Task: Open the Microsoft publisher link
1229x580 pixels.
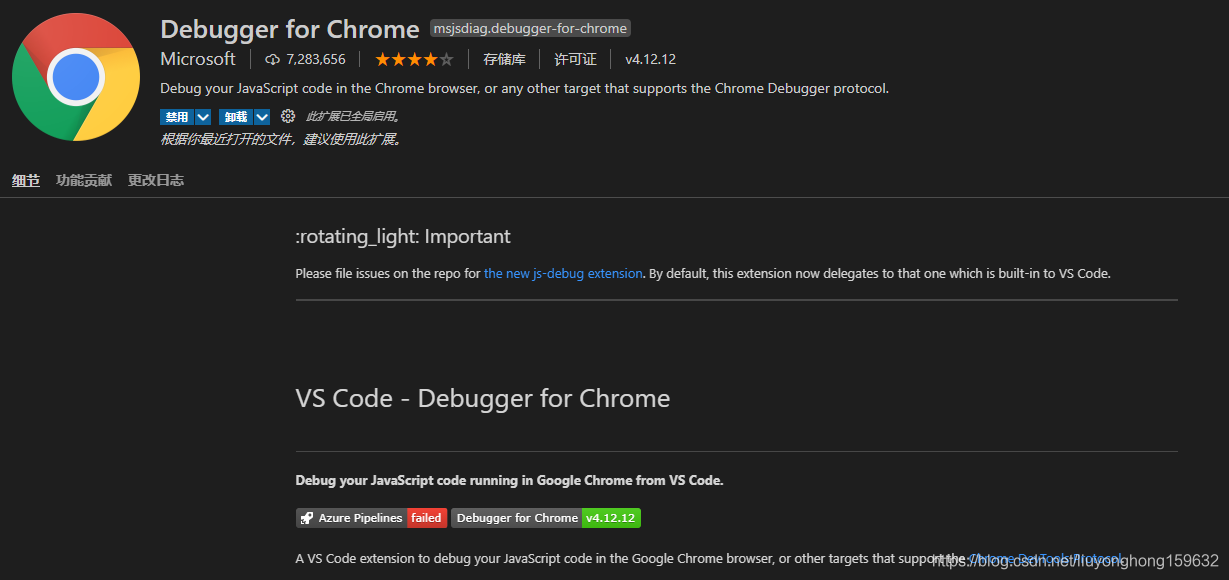Action: coord(198,59)
